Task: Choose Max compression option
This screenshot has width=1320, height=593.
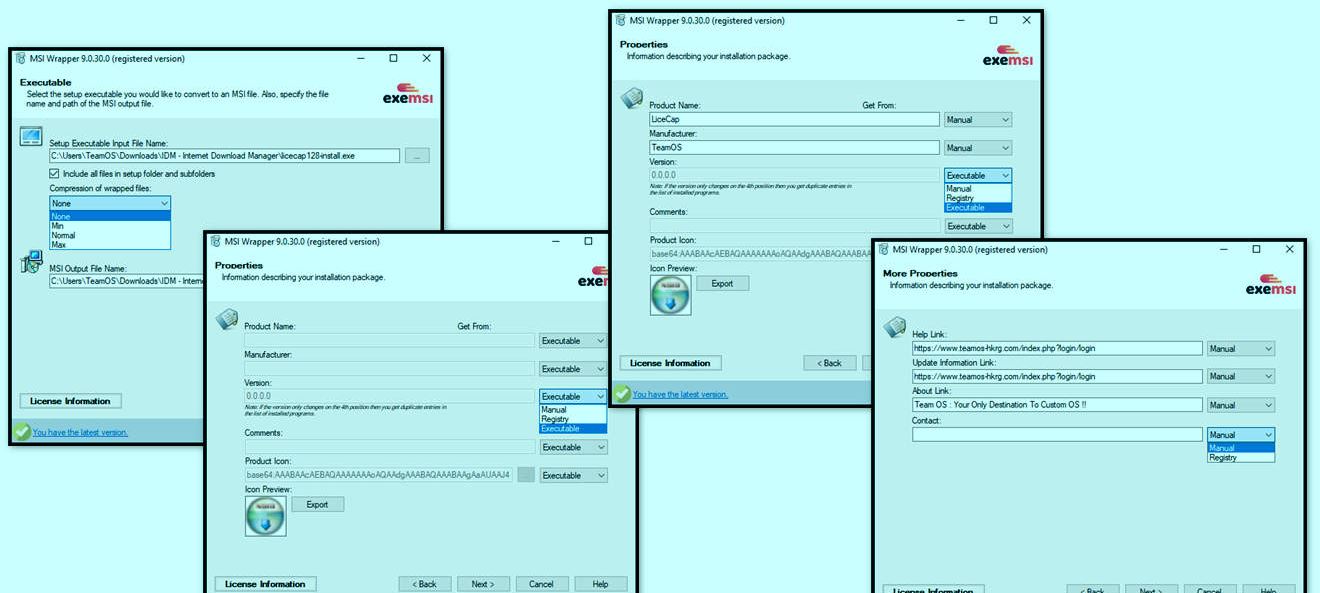Action: (110, 244)
